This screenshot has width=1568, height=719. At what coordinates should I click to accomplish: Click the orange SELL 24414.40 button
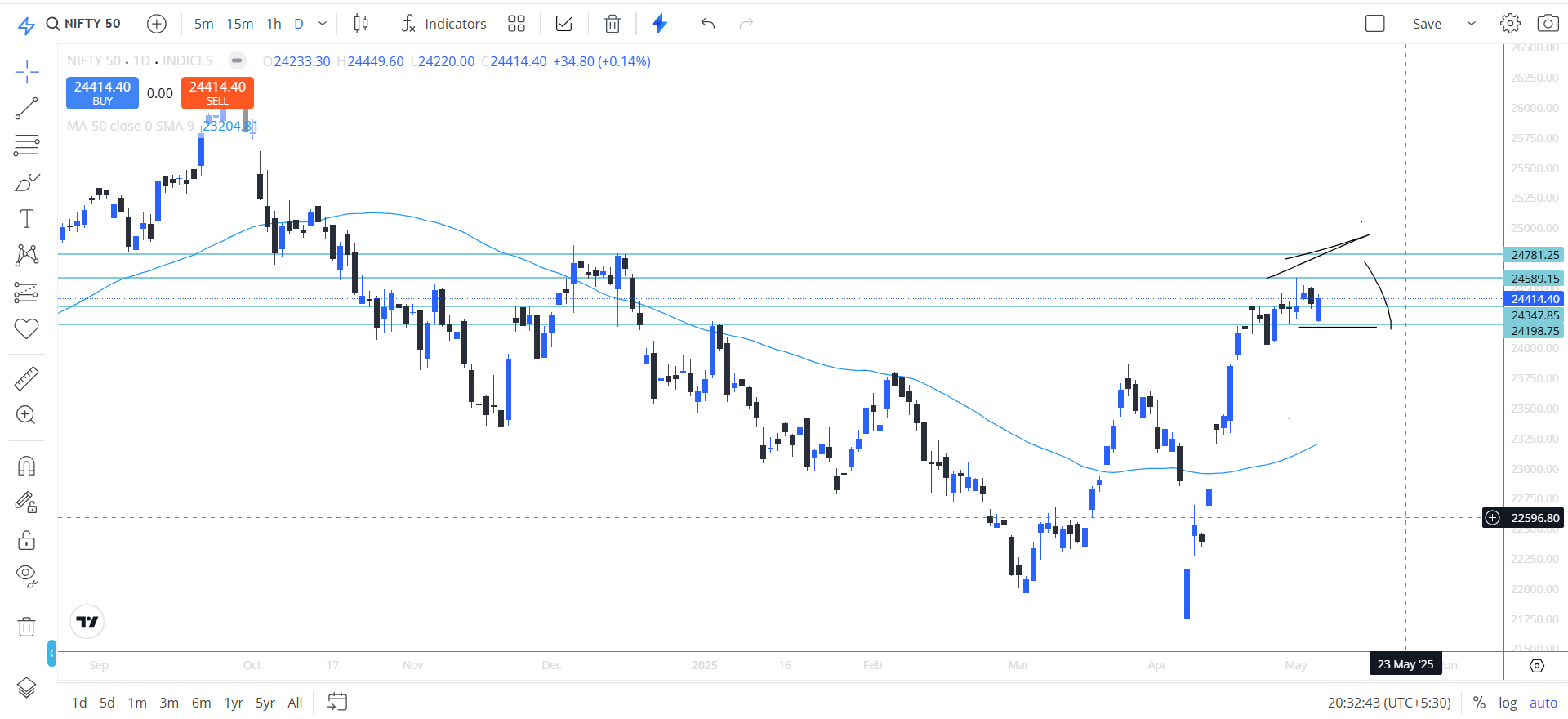217,92
